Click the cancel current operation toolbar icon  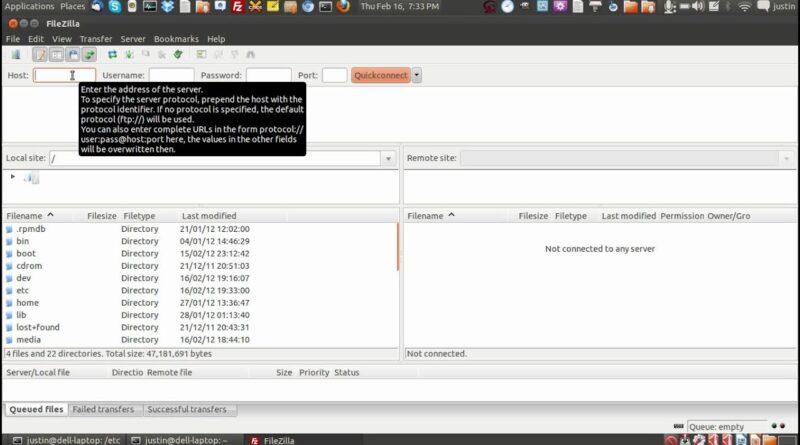146,55
